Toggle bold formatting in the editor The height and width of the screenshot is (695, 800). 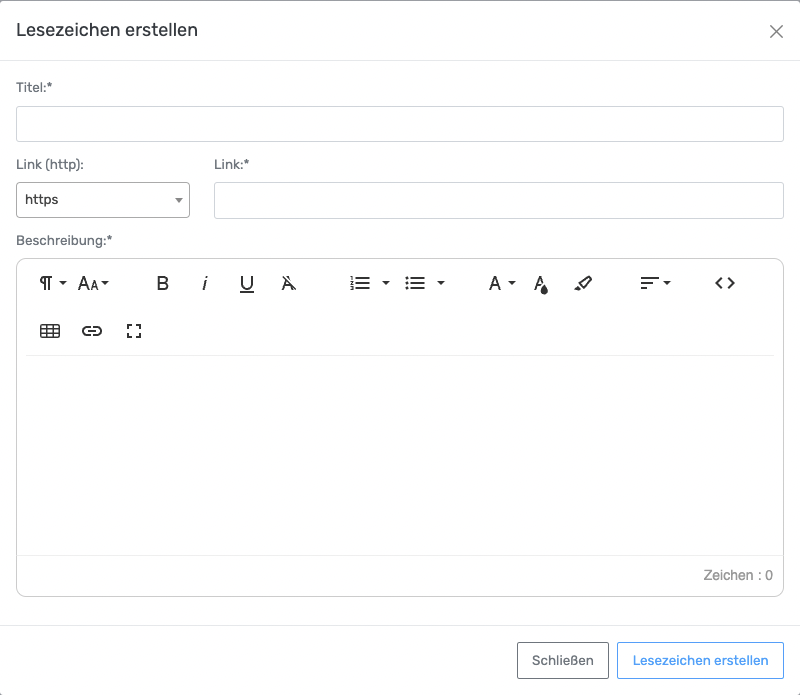(163, 283)
